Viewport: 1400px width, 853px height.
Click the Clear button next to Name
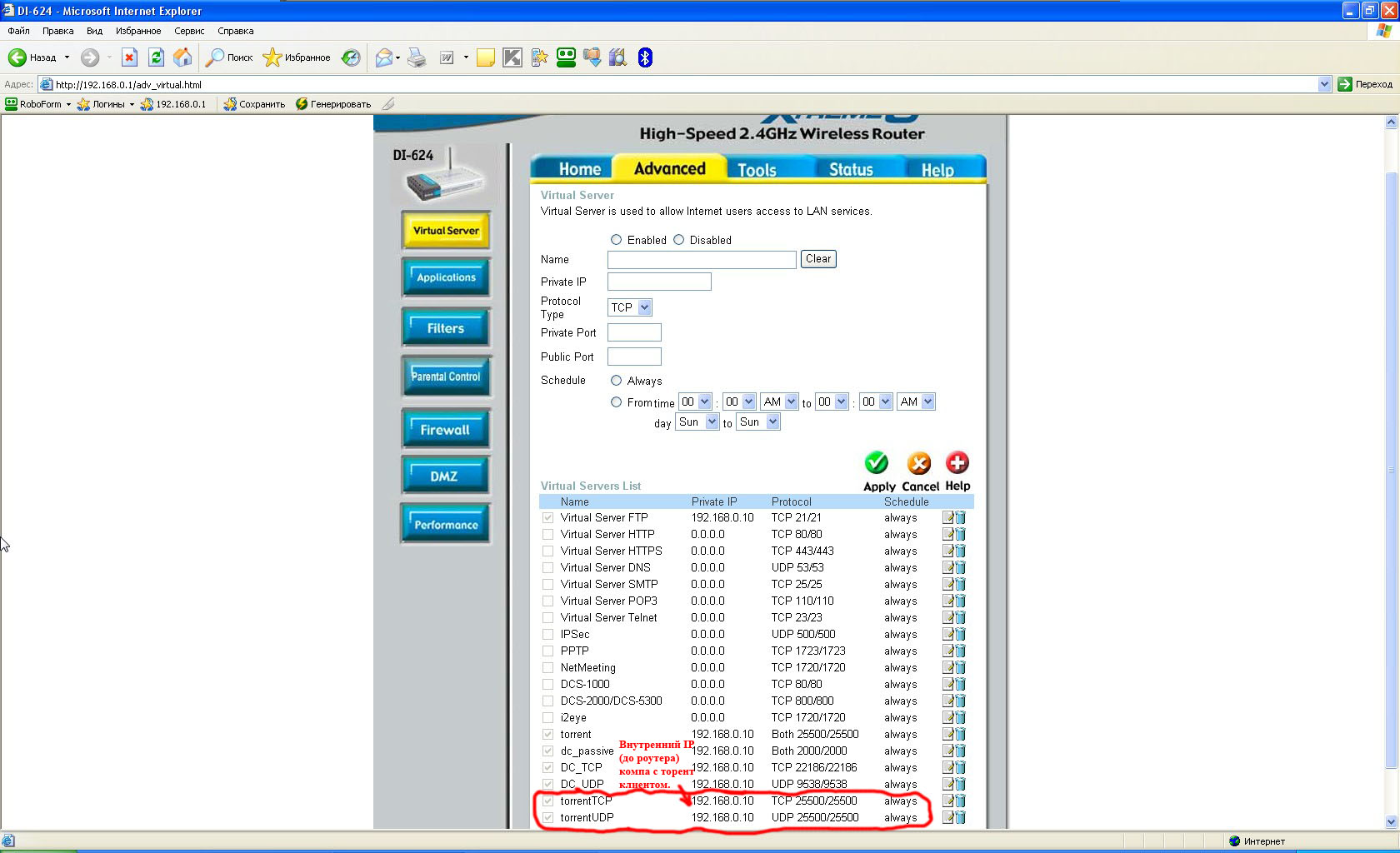pyautogui.click(x=818, y=259)
